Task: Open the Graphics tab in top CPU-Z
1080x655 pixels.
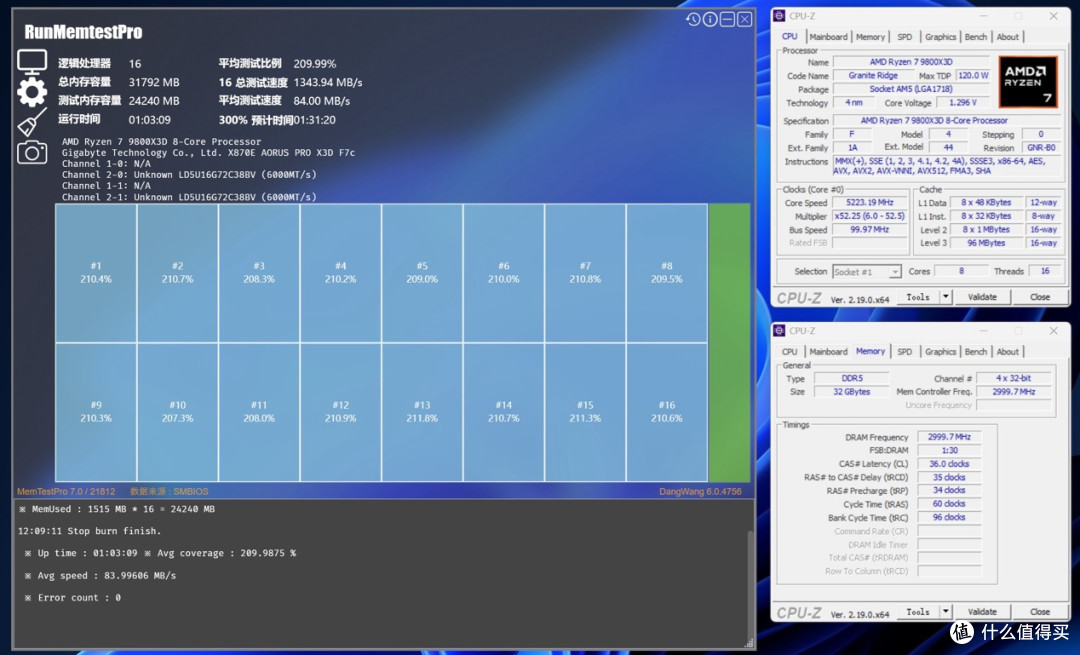Action: tap(940, 37)
